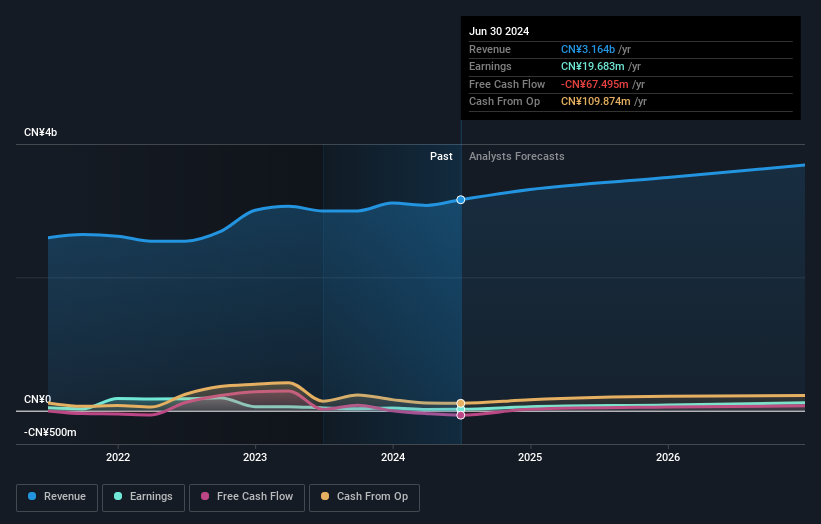Image resolution: width=821 pixels, height=524 pixels.
Task: Click the orange Cash From Op legend dot
Action: (325, 496)
